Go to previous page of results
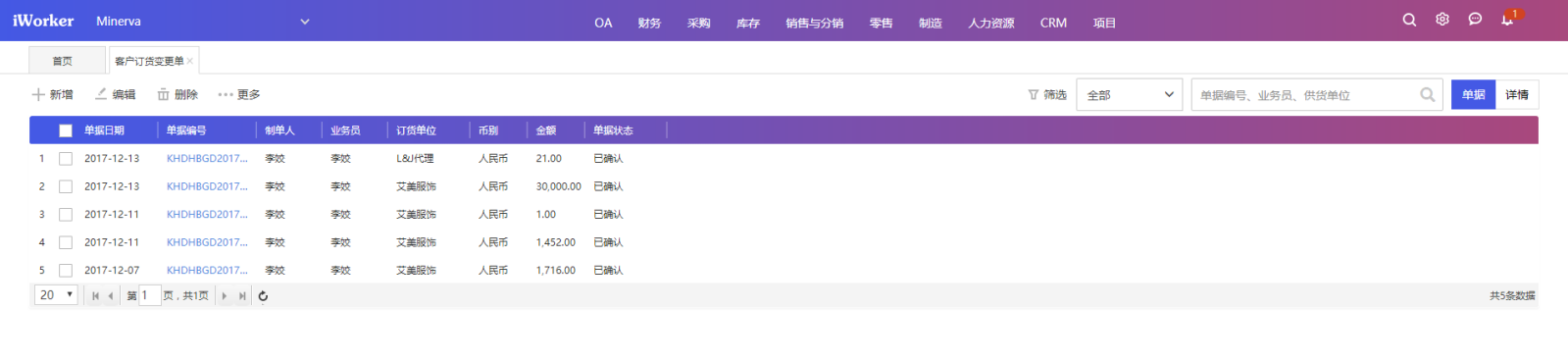 click(111, 296)
